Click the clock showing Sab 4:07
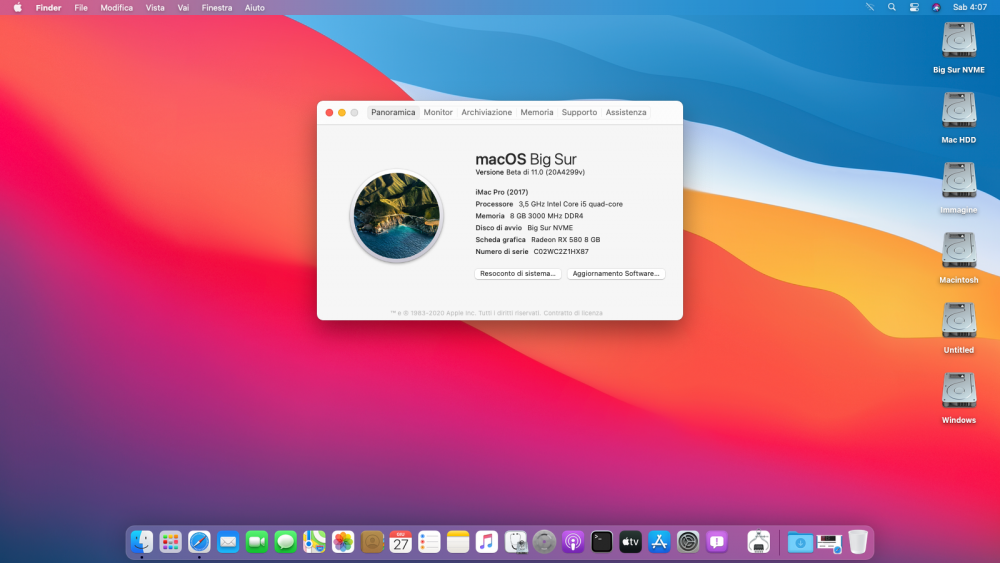 tap(970, 8)
